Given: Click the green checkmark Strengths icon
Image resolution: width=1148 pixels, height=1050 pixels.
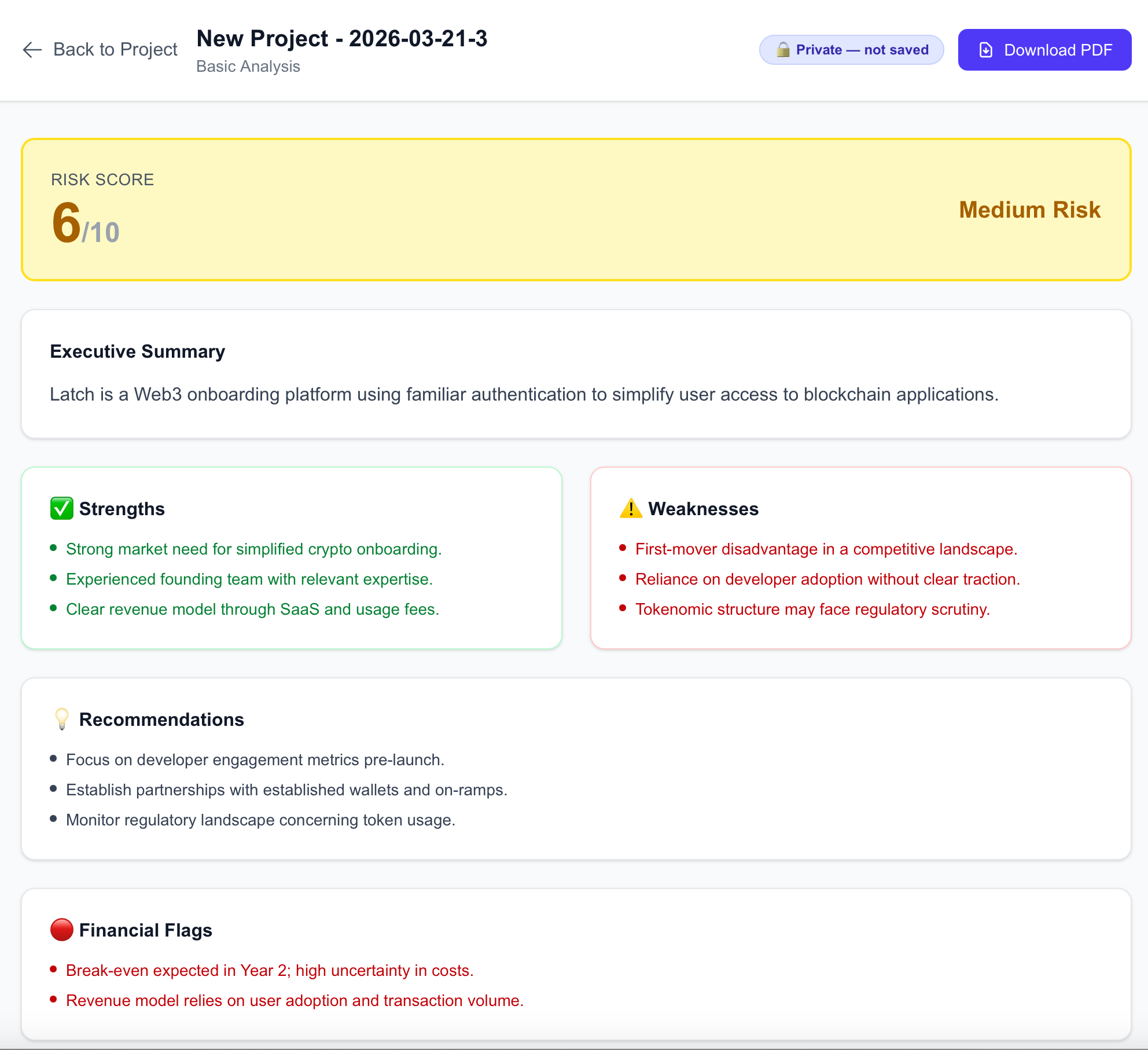Looking at the screenshot, I should pos(61,508).
